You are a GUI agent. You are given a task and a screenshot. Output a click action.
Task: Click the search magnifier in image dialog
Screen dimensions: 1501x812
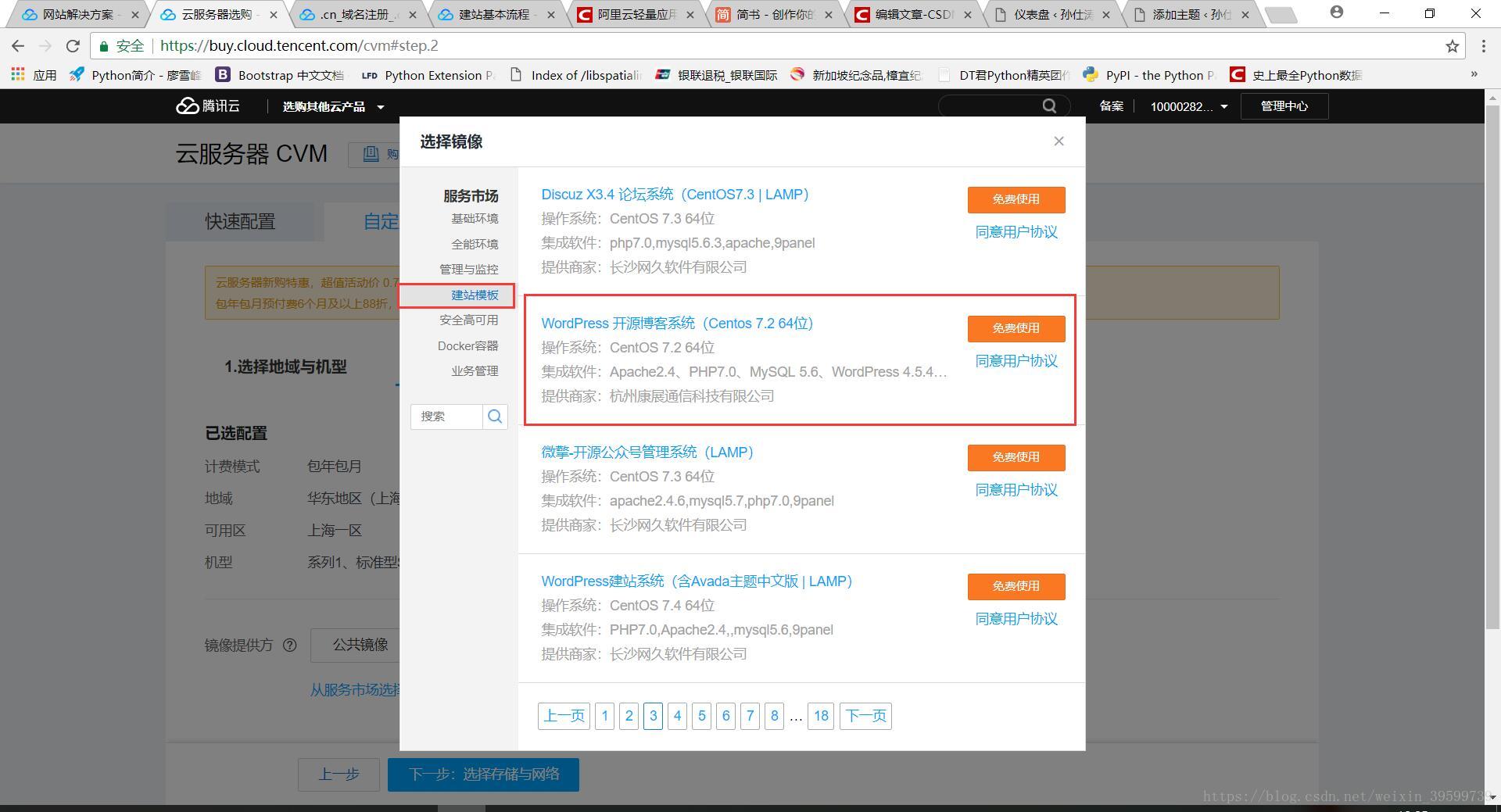pyautogui.click(x=495, y=417)
